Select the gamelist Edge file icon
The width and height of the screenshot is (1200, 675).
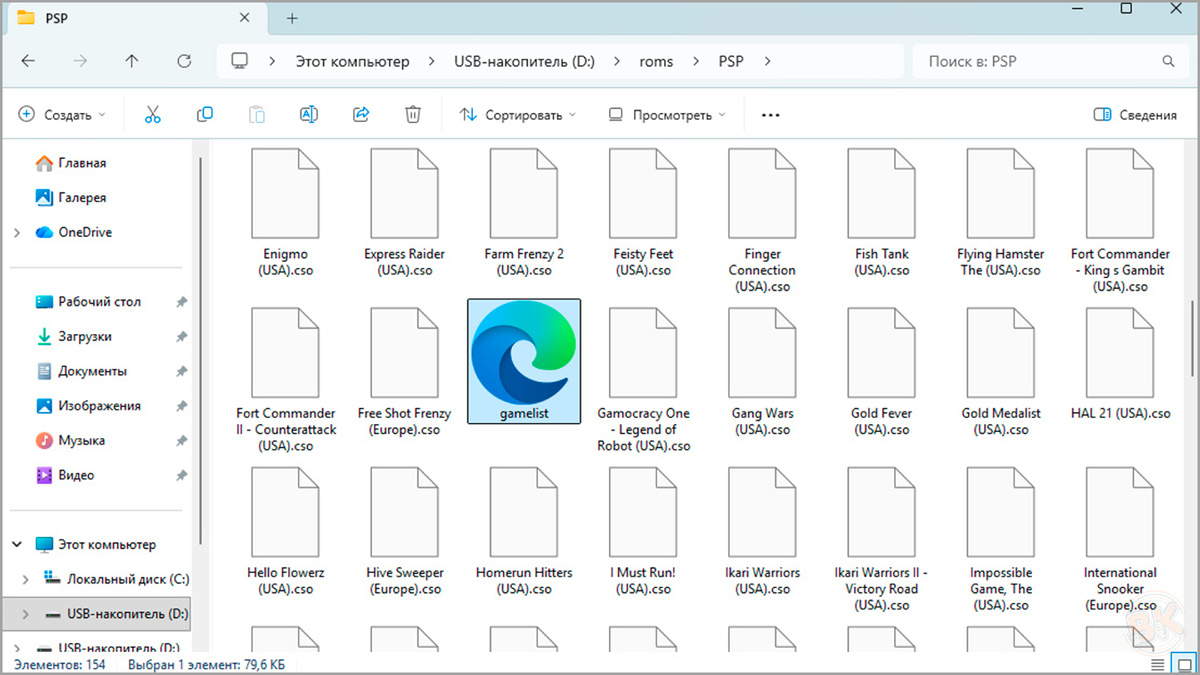pos(524,352)
